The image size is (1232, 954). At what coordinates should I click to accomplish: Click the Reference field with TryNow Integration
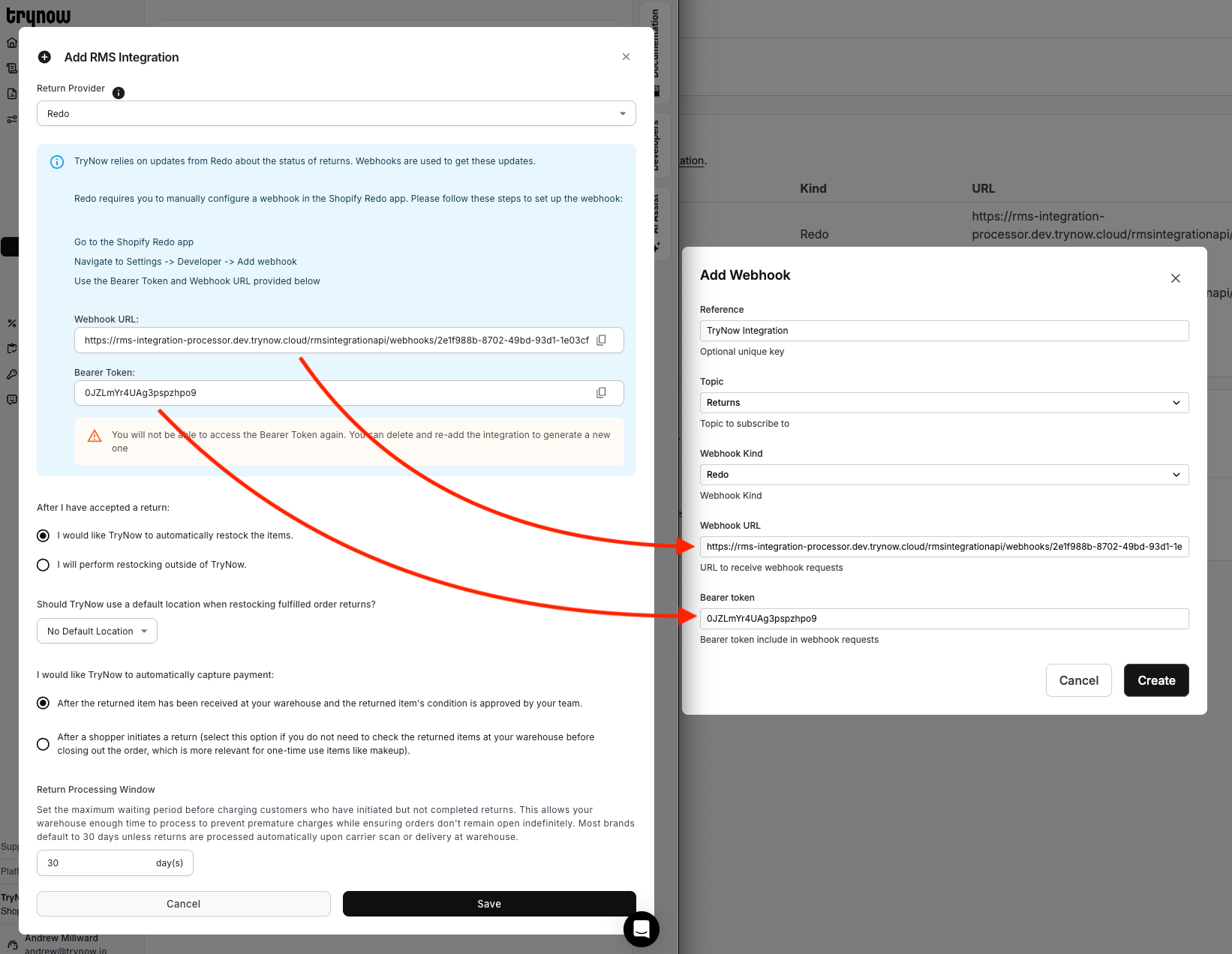(x=944, y=331)
